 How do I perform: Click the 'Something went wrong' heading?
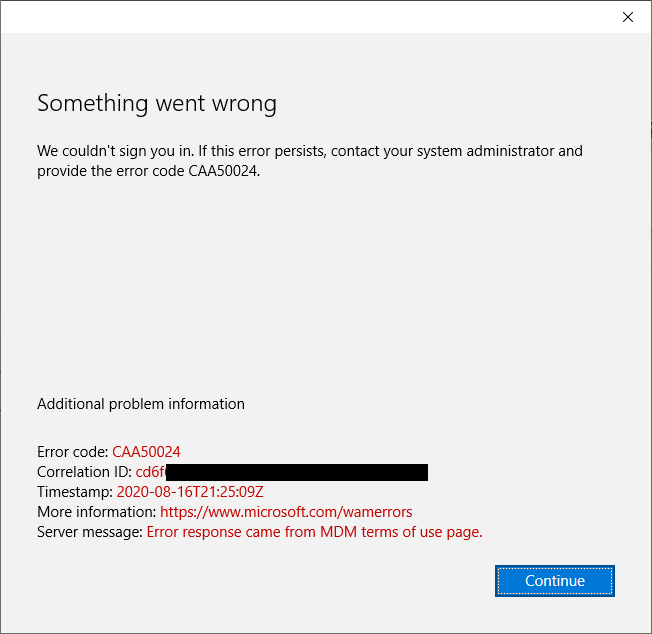point(157,103)
